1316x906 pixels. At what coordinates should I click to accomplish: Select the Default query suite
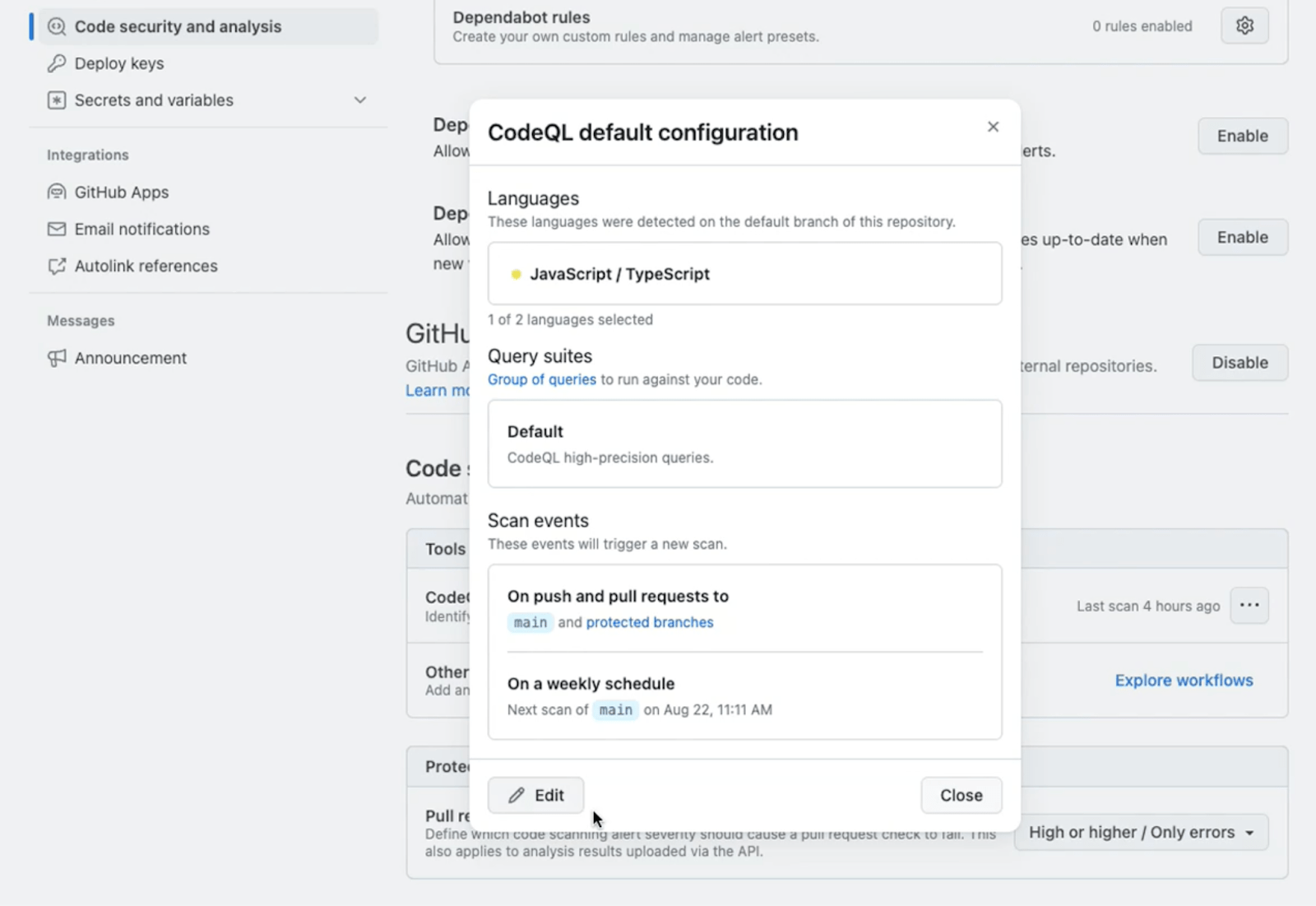point(744,443)
